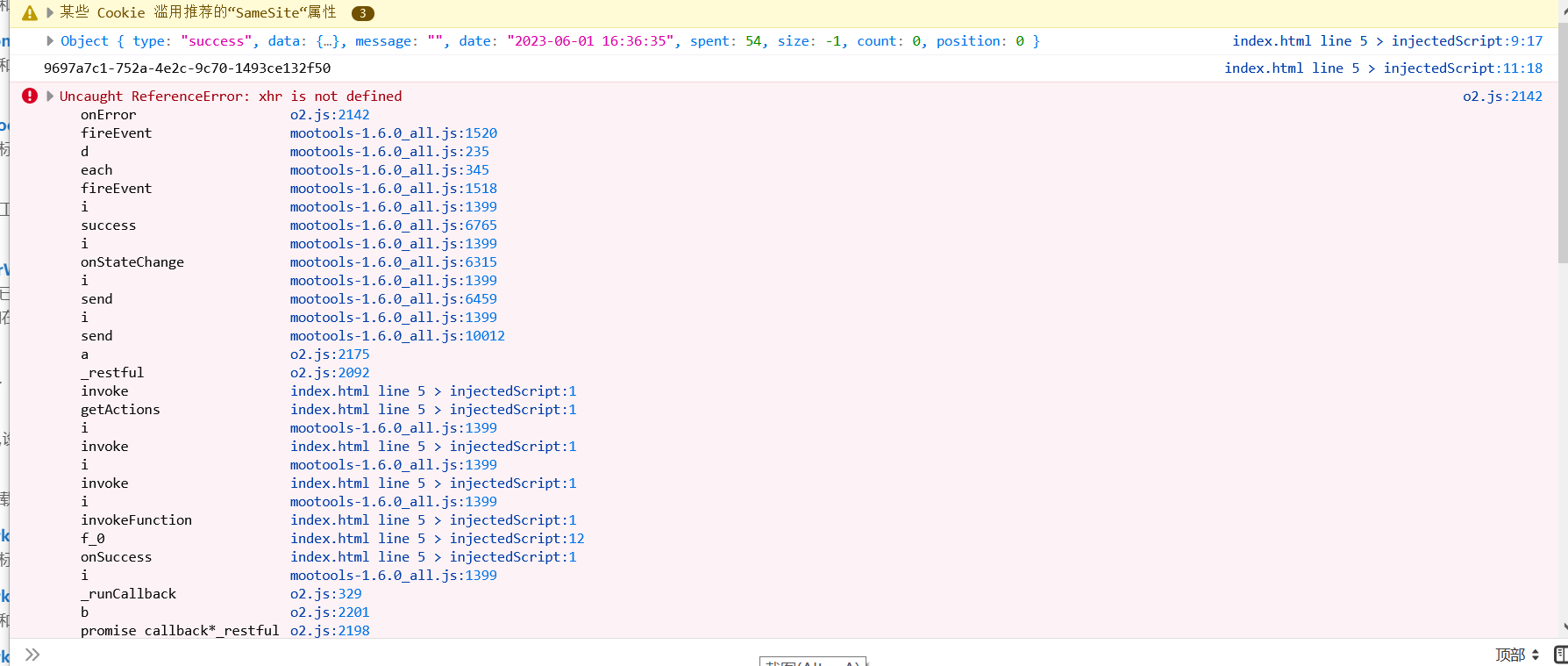The width and height of the screenshot is (1568, 666).
Task: Click the "success" stack frame name
Action: 109,226
